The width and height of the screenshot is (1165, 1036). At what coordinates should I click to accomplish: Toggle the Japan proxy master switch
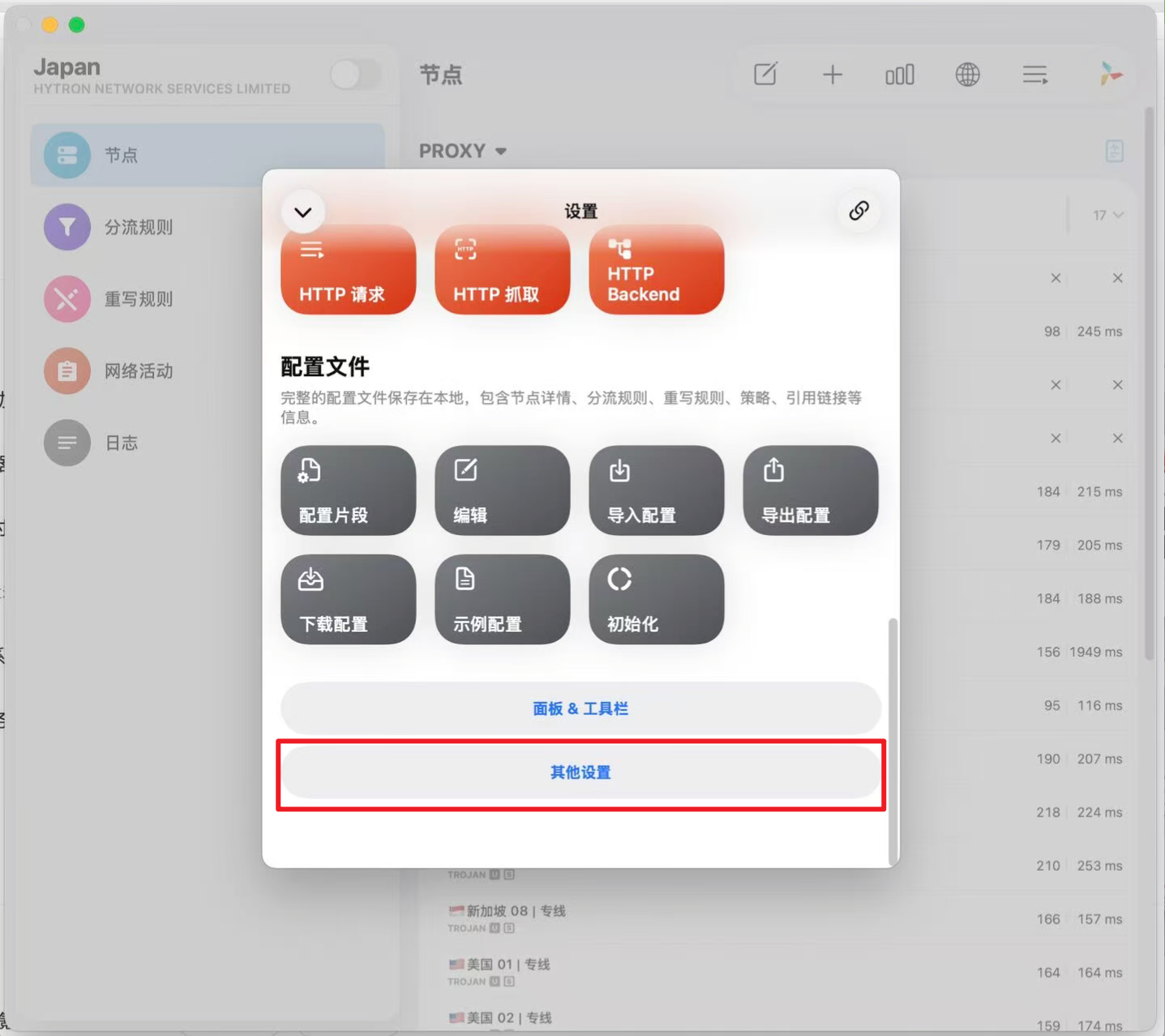(x=355, y=75)
